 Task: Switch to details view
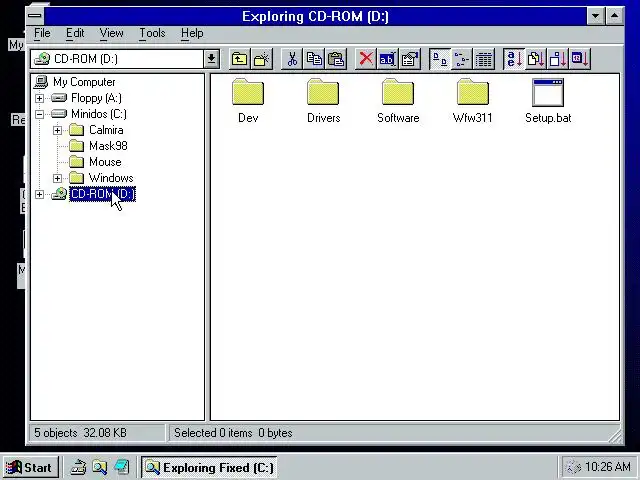484,60
